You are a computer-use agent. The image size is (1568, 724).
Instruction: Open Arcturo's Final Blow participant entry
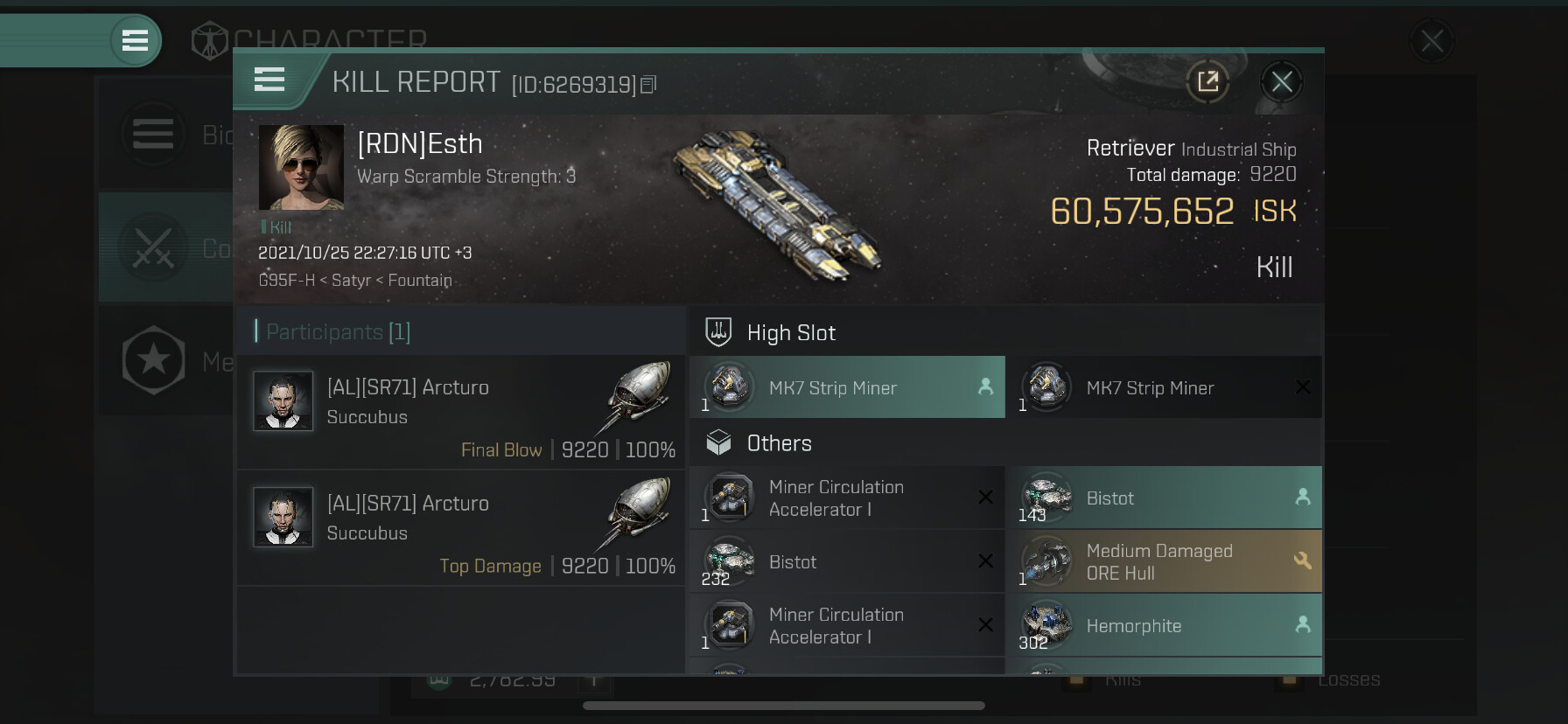click(461, 412)
